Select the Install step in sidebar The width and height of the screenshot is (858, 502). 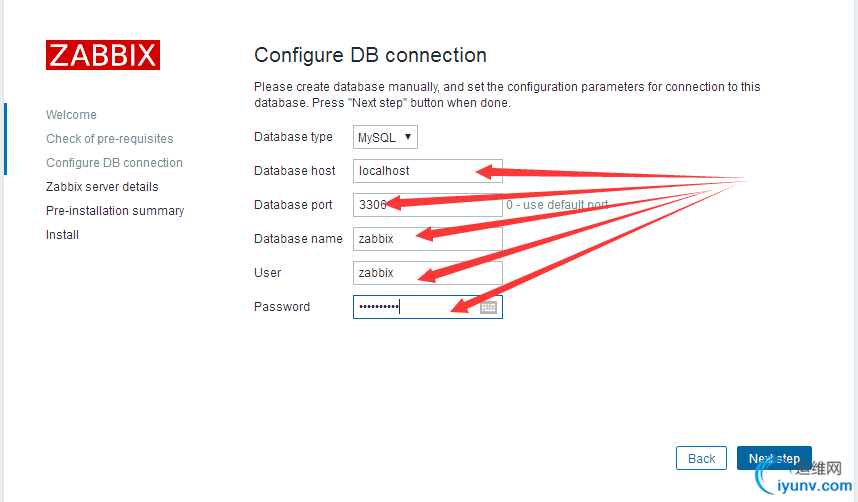click(62, 235)
